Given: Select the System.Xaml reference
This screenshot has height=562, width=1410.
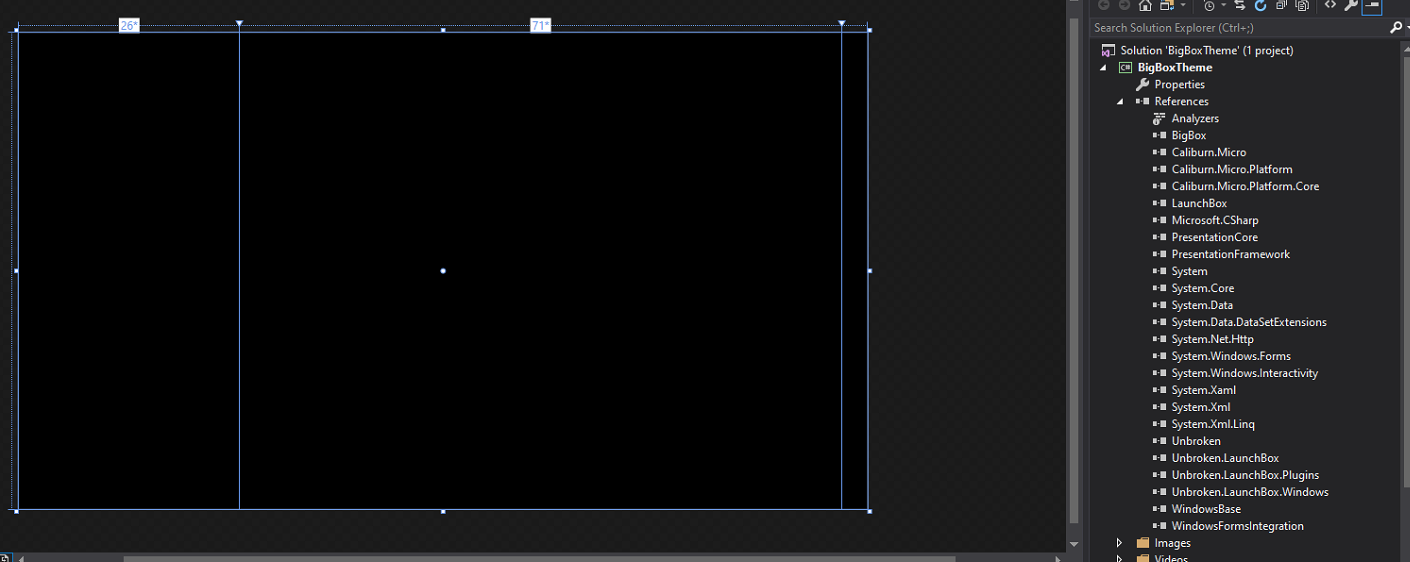Looking at the screenshot, I should point(1203,391).
